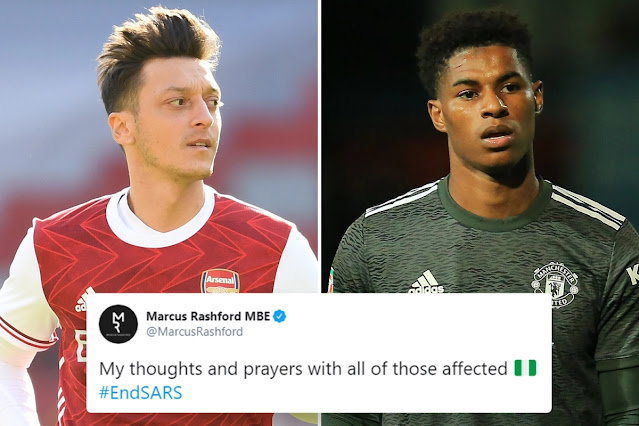Select the left photo of the Arsenal player
Screen dimensions: 639x426
coord(159,147)
